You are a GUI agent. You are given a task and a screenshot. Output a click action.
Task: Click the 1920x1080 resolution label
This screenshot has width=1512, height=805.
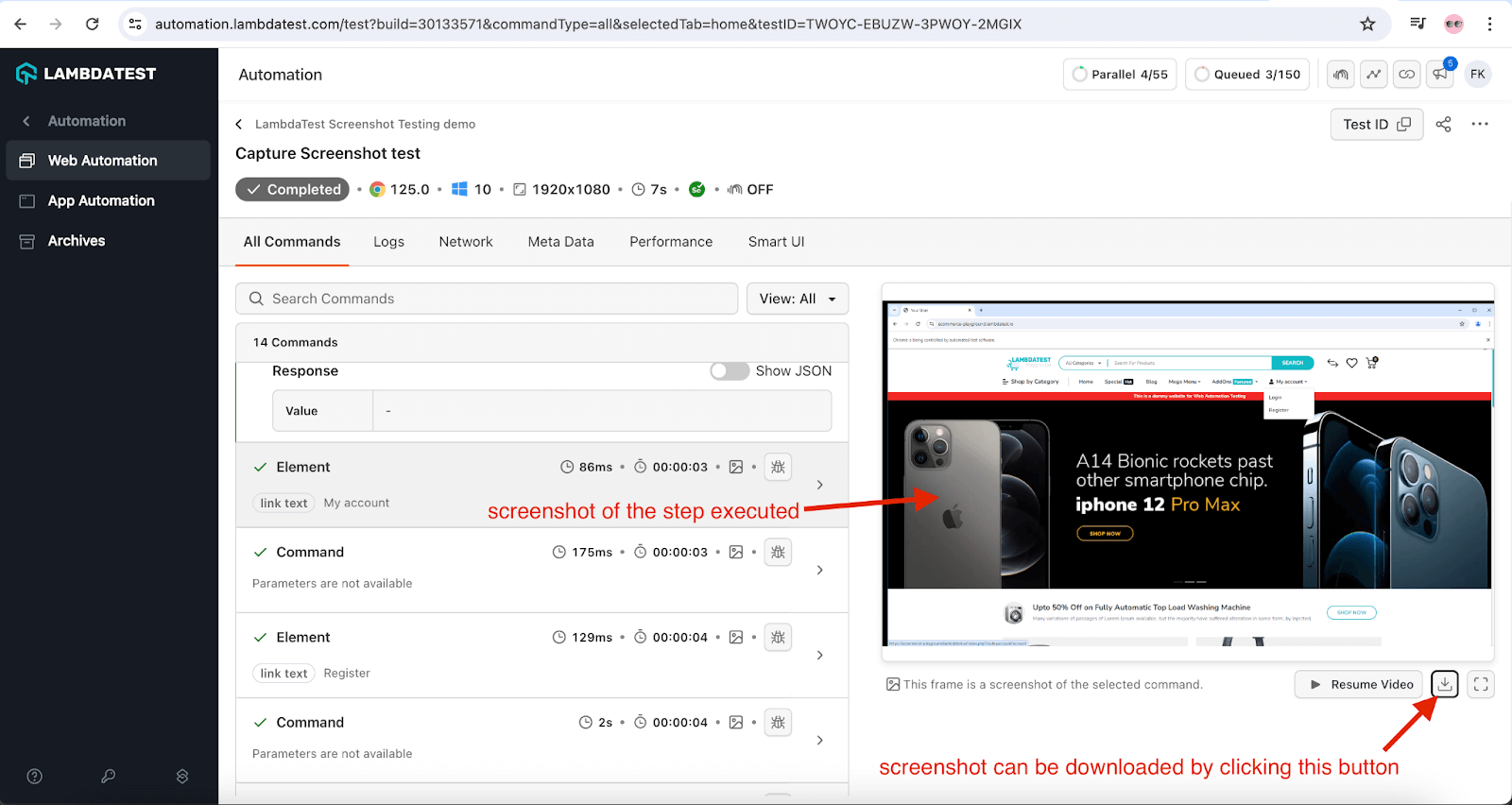click(571, 189)
